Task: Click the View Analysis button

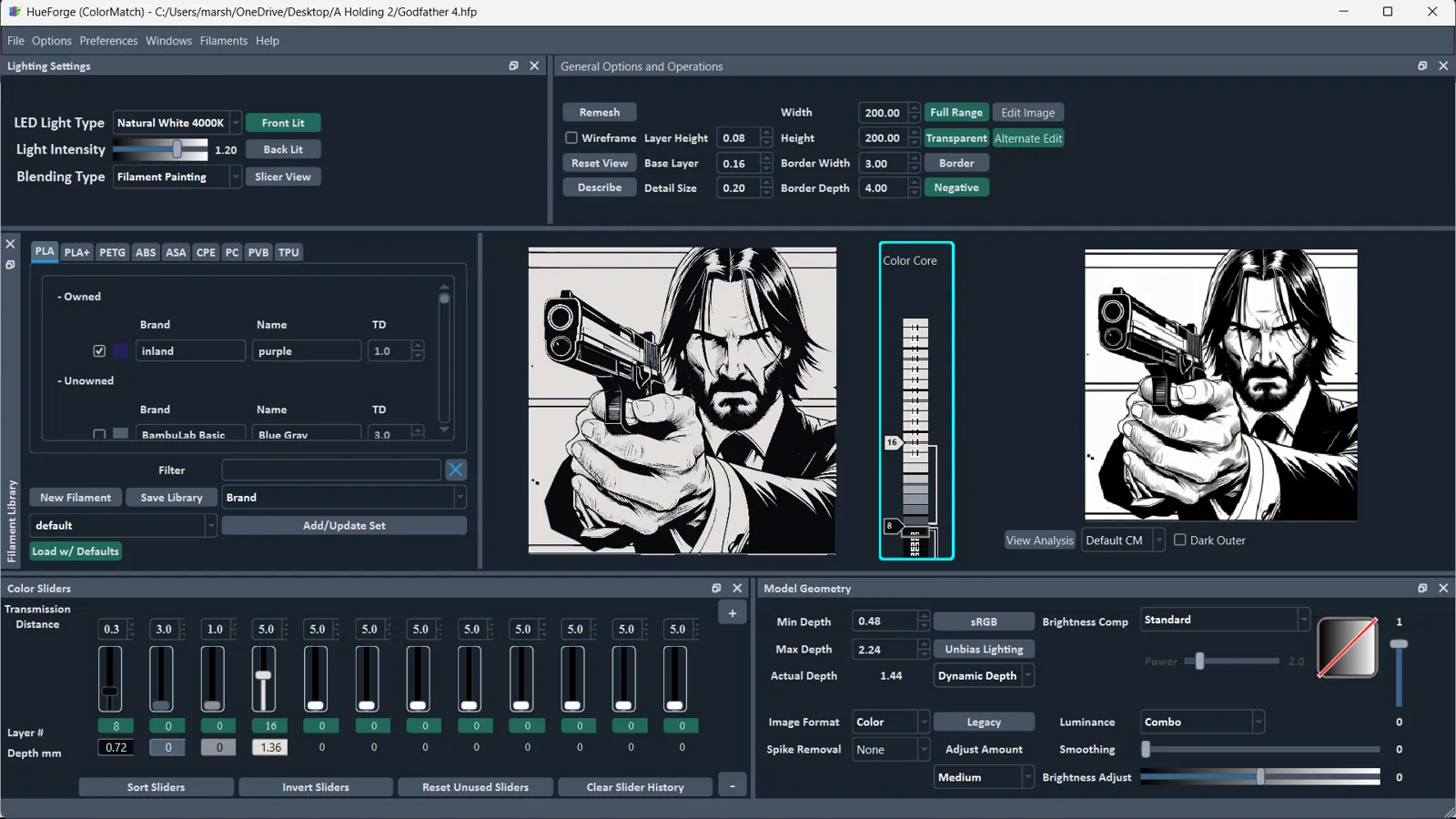Action: click(1039, 541)
